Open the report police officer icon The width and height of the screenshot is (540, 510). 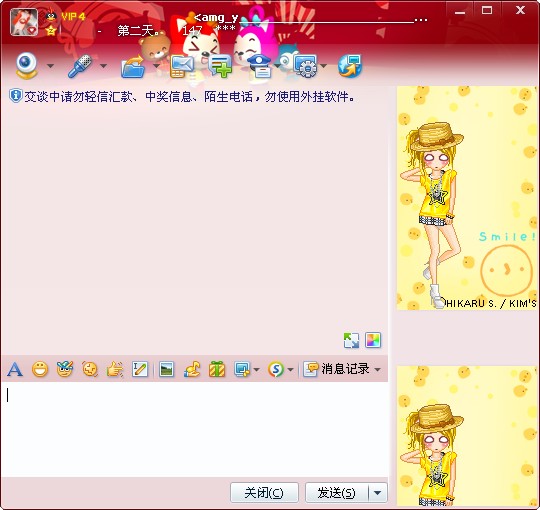(x=260, y=66)
